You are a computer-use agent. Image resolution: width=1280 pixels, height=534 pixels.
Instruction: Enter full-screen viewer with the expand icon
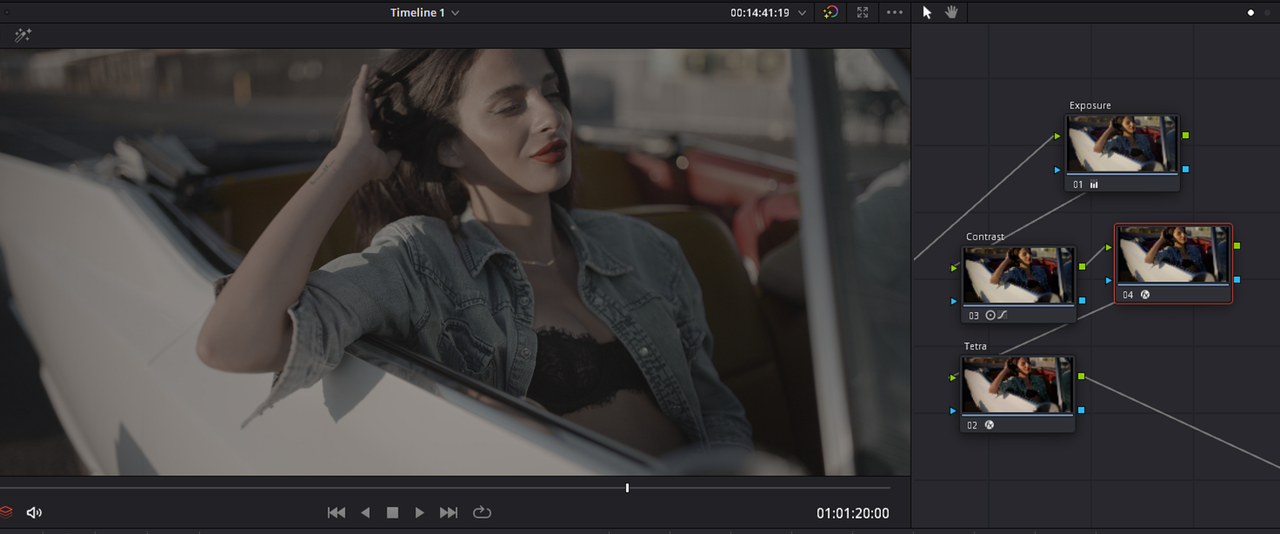tap(863, 13)
